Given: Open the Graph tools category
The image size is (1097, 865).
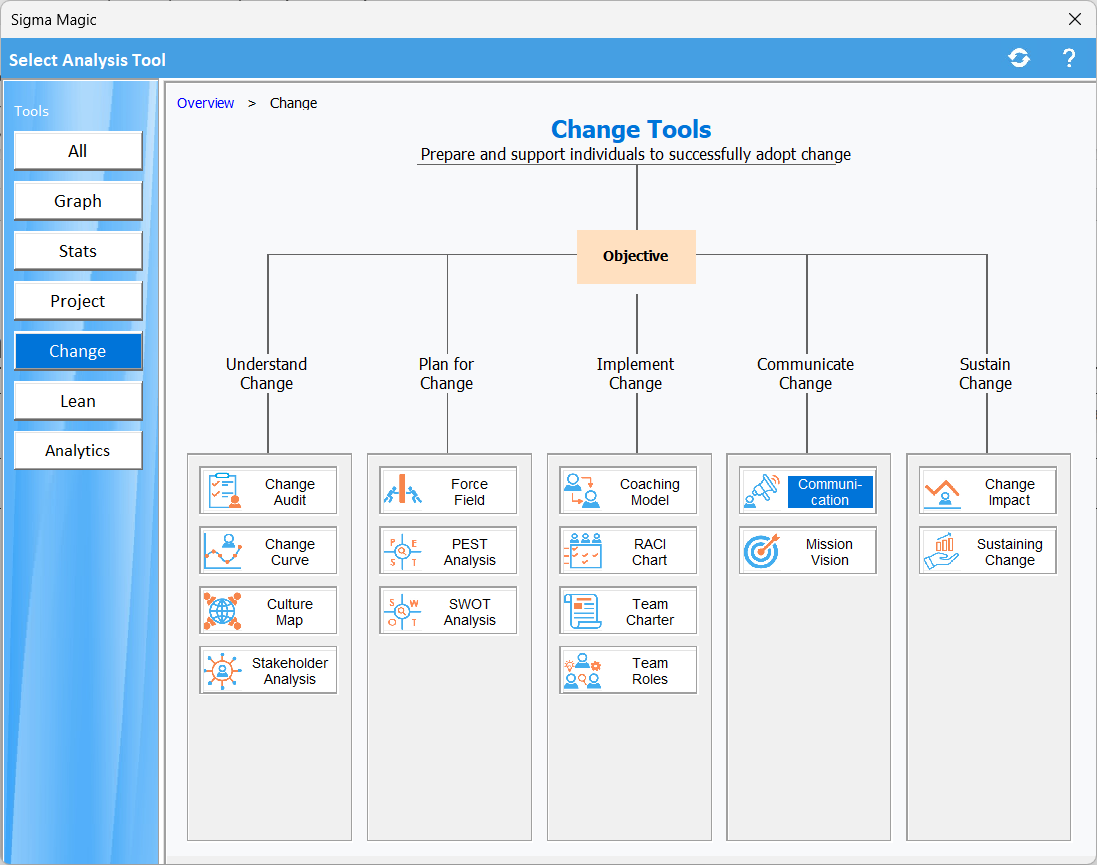Looking at the screenshot, I should pyautogui.click(x=78, y=201).
